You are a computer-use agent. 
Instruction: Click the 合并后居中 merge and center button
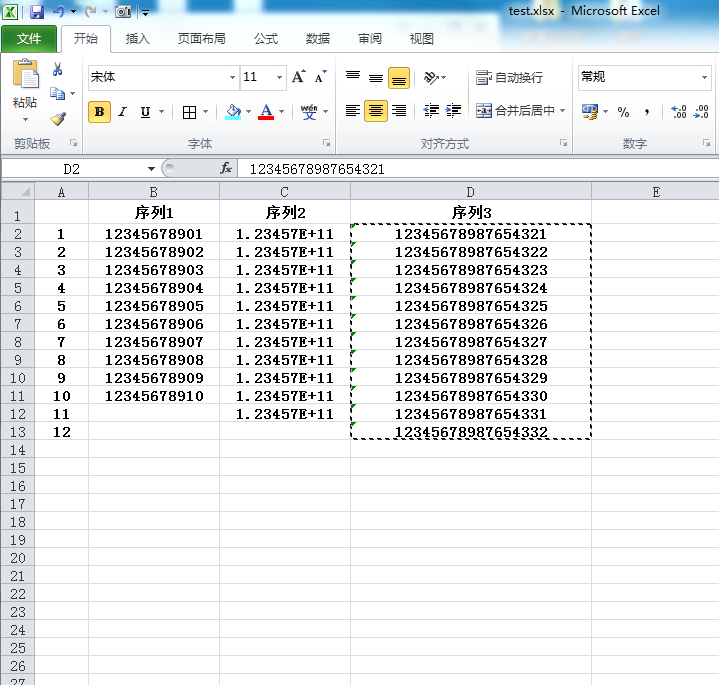pyautogui.click(x=515, y=111)
